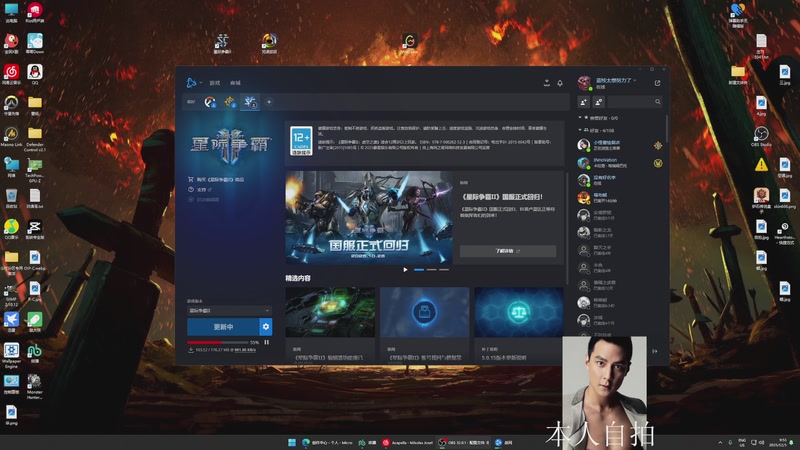Click the 了解详情 button
The height and width of the screenshot is (450, 800).
[x=508, y=251]
